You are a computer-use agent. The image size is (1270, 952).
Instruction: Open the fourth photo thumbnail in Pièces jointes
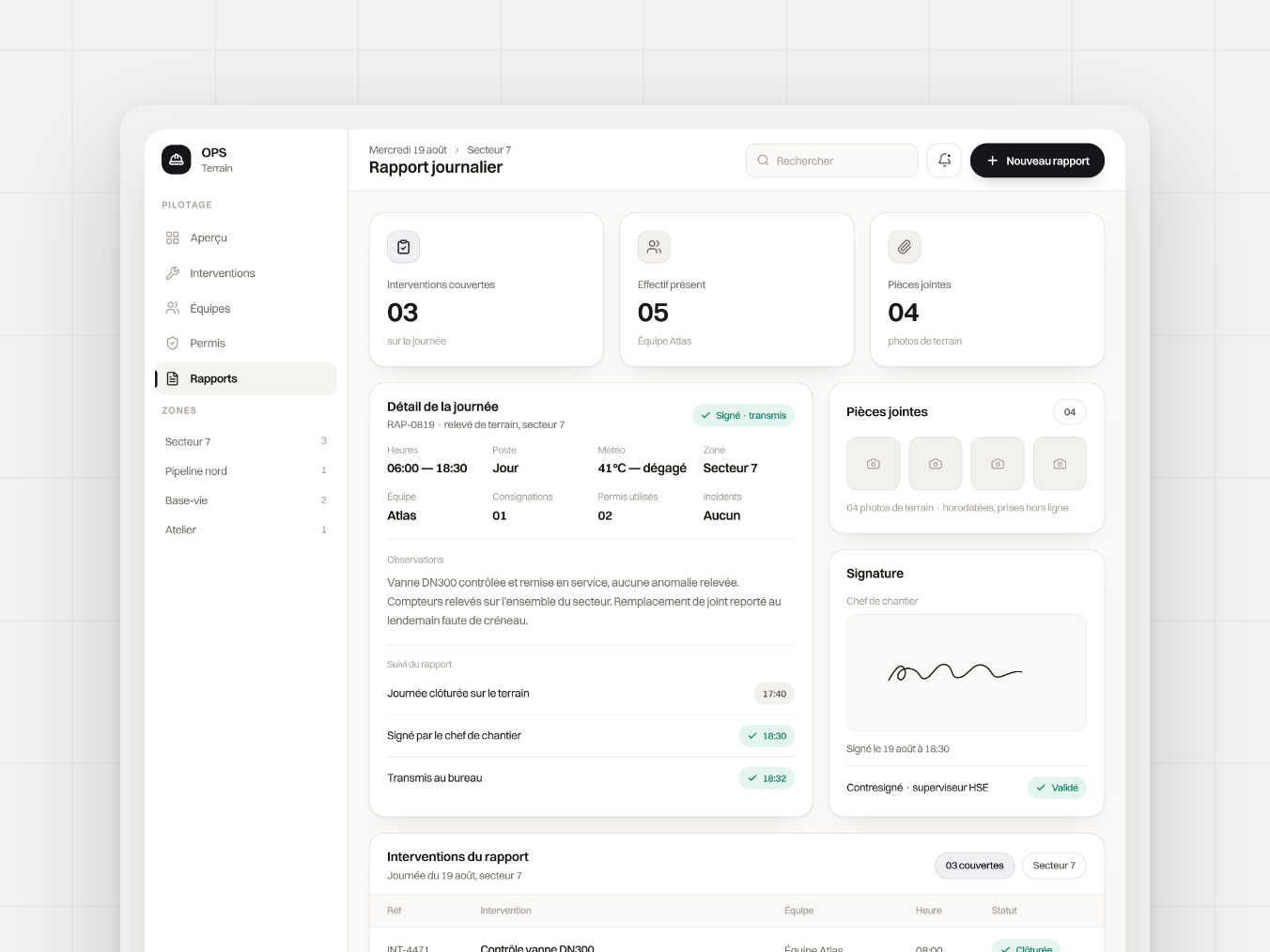point(1060,464)
